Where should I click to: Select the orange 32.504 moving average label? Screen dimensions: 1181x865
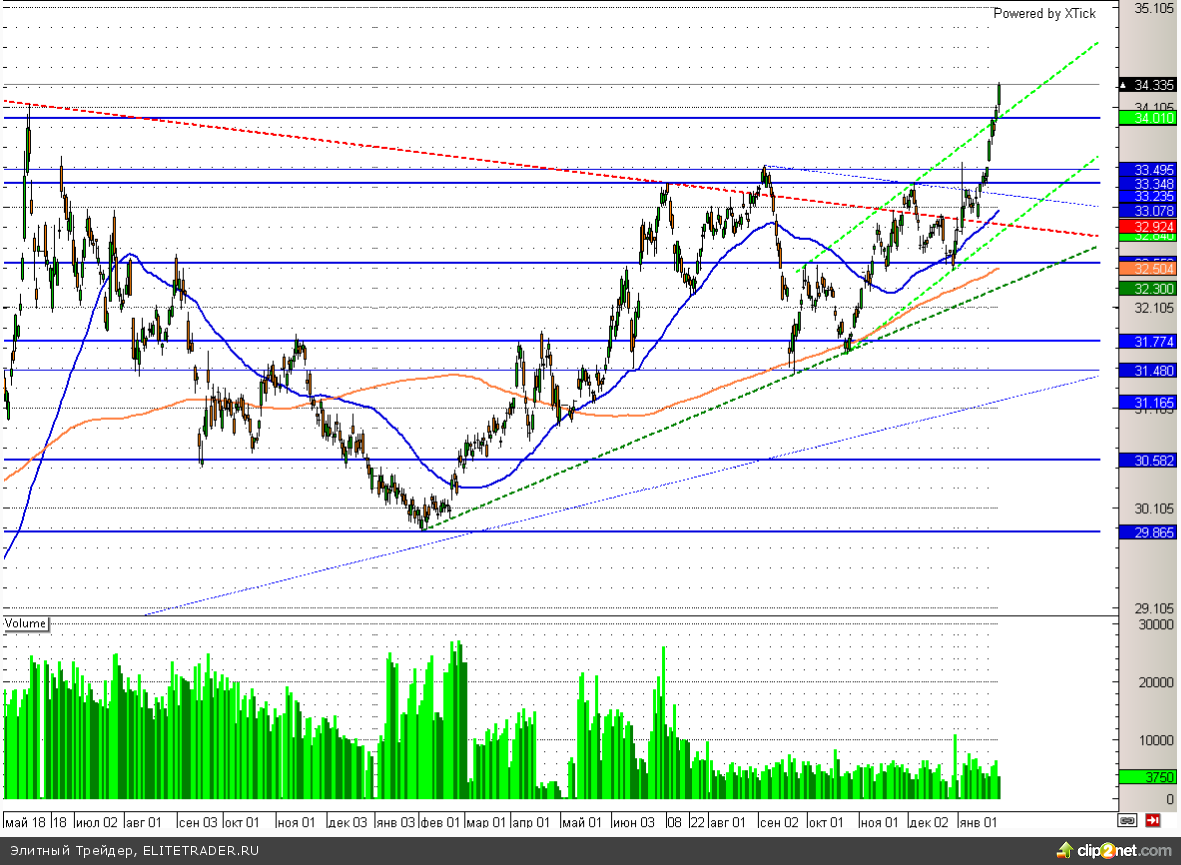pyautogui.click(x=1147, y=269)
